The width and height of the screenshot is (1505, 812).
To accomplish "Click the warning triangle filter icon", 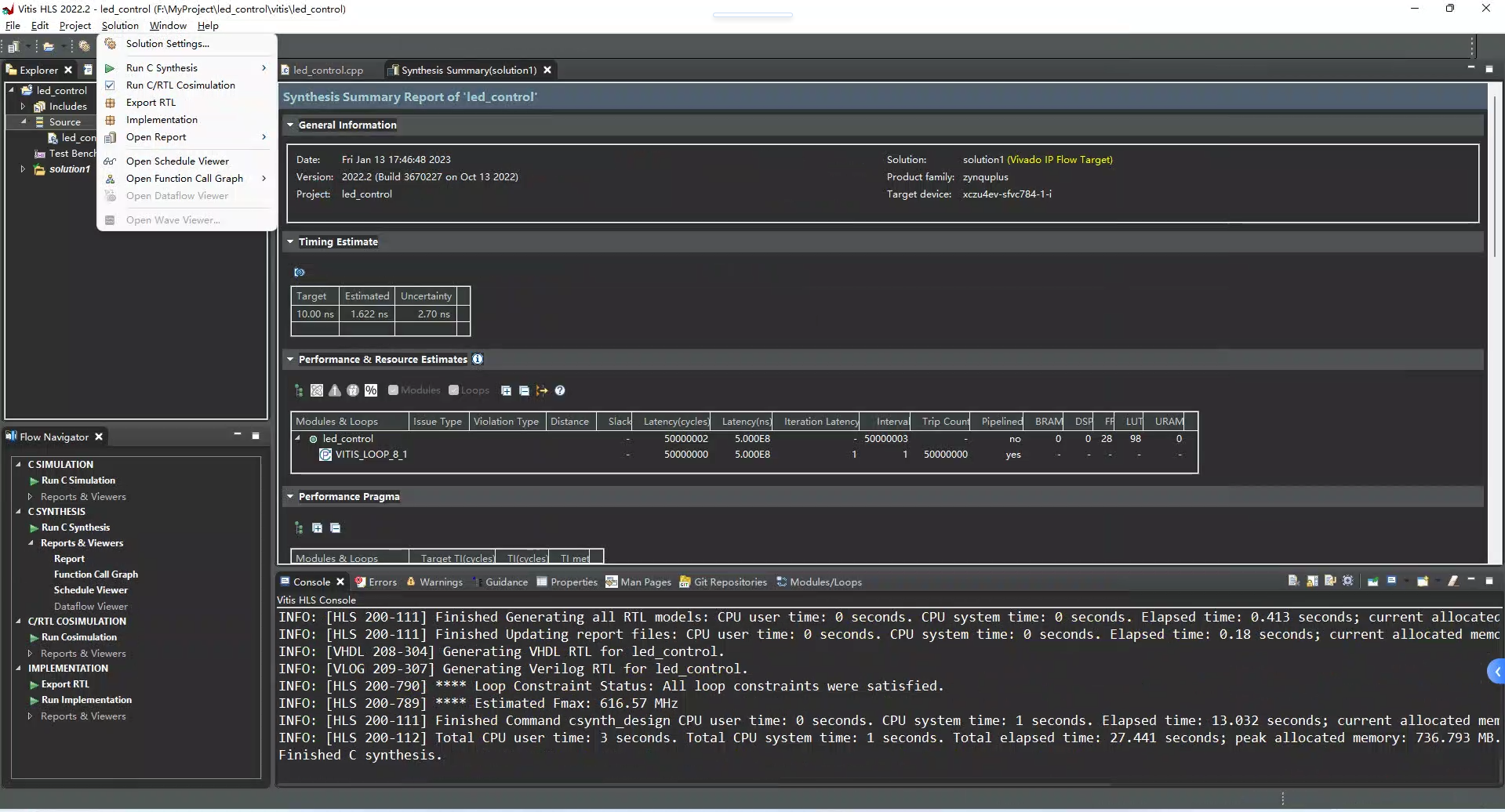I will [335, 390].
